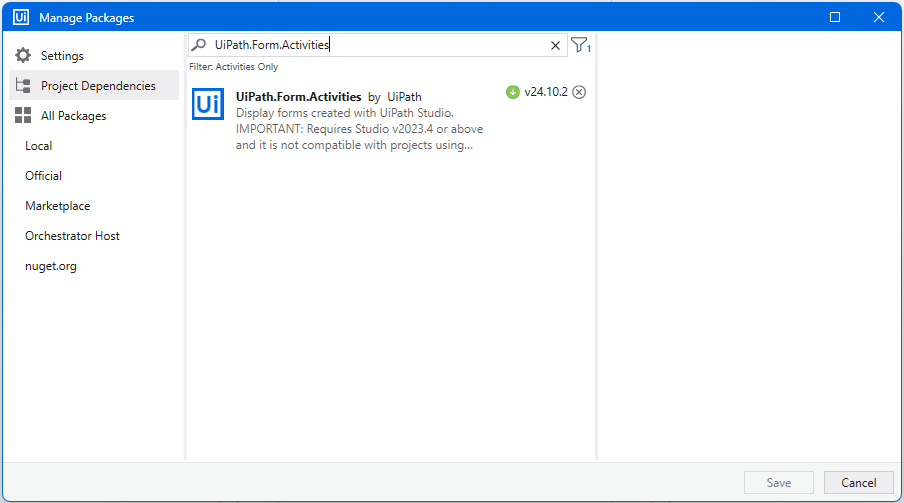Click the search magnifier icon
Viewport: 904px width, 503px height.
coord(199,44)
